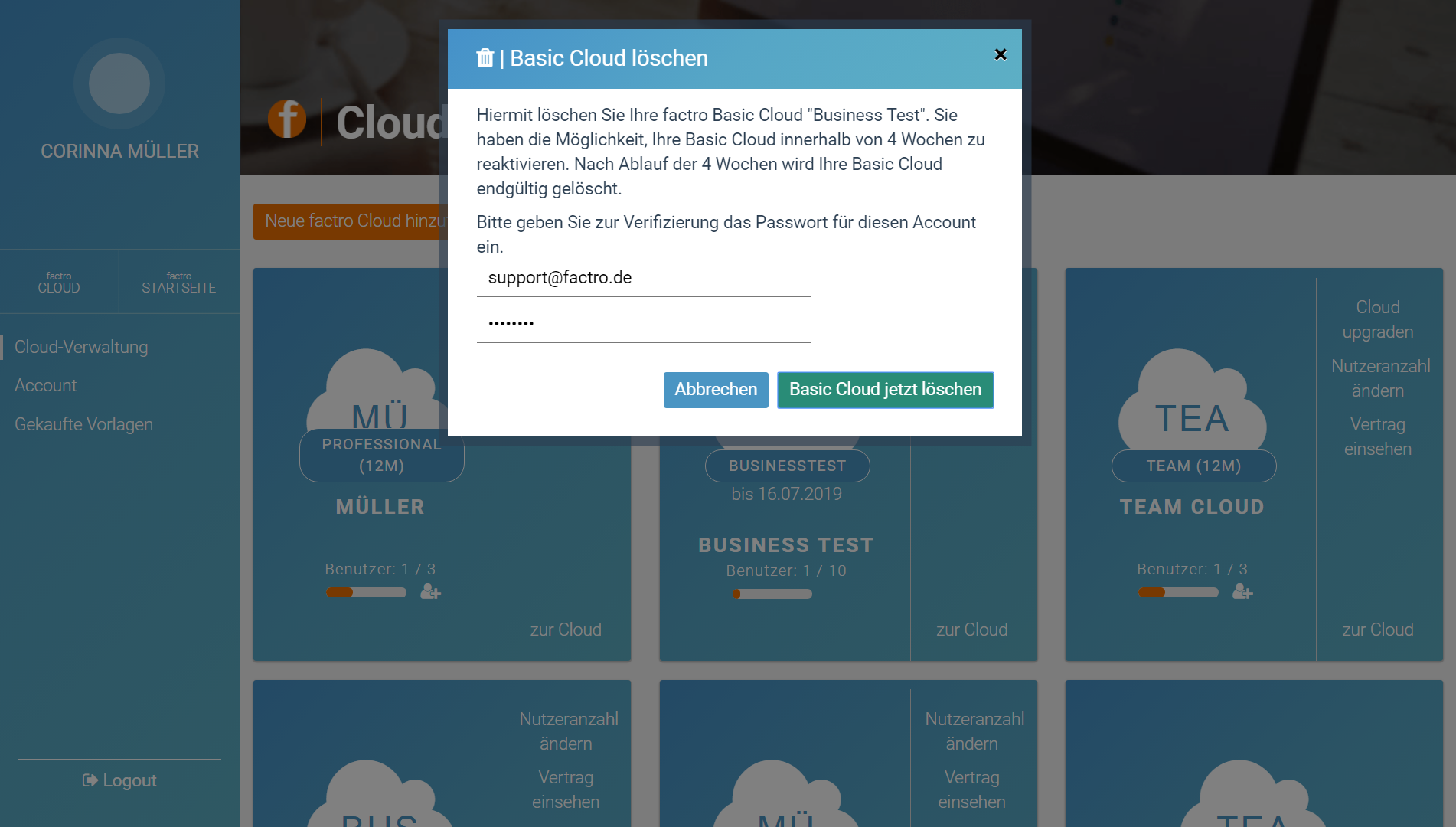Confirm with Basic Cloud jetzt löschen
The width and height of the screenshot is (1456, 827).
click(886, 390)
